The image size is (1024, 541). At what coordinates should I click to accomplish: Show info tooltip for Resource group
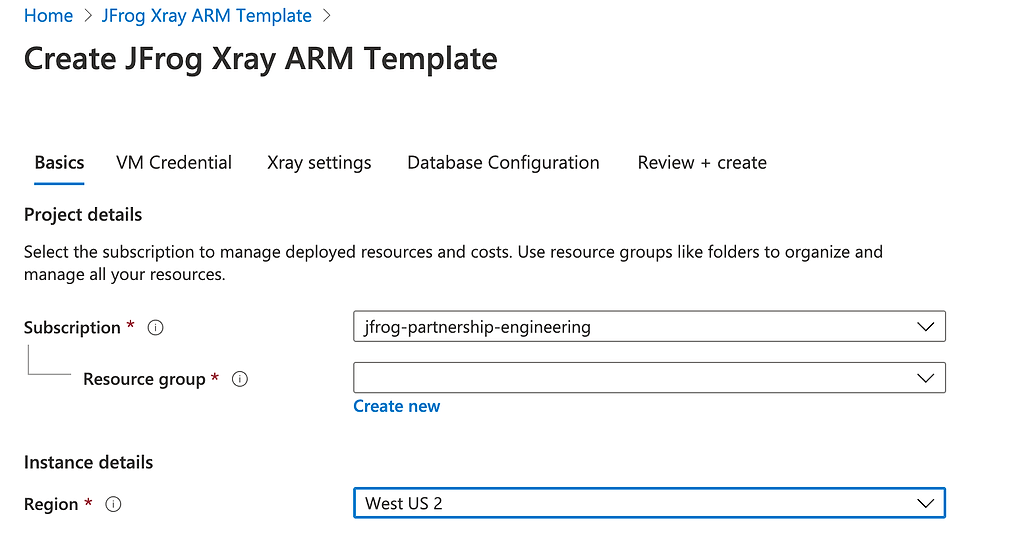[x=240, y=379]
